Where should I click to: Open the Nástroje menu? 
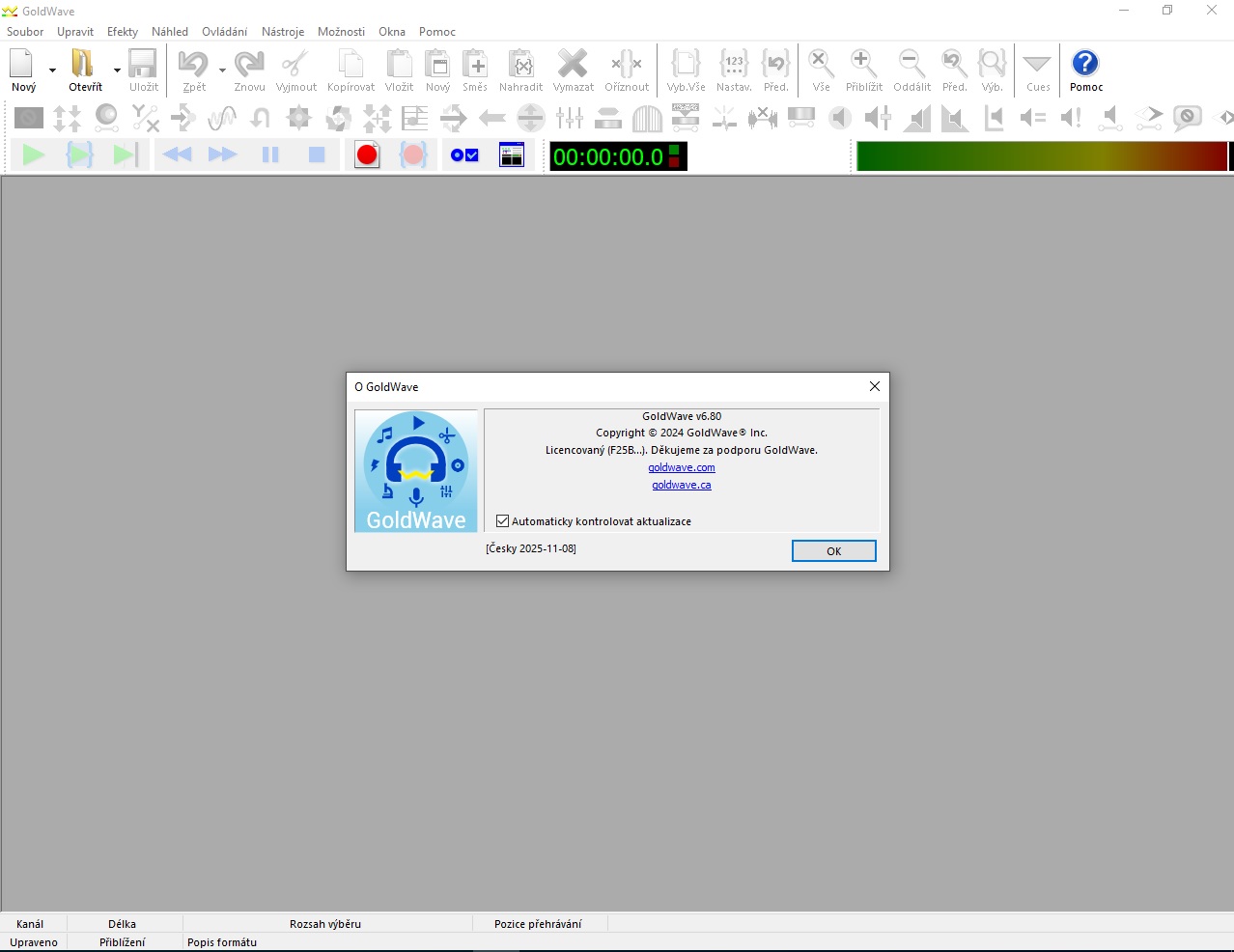(282, 32)
